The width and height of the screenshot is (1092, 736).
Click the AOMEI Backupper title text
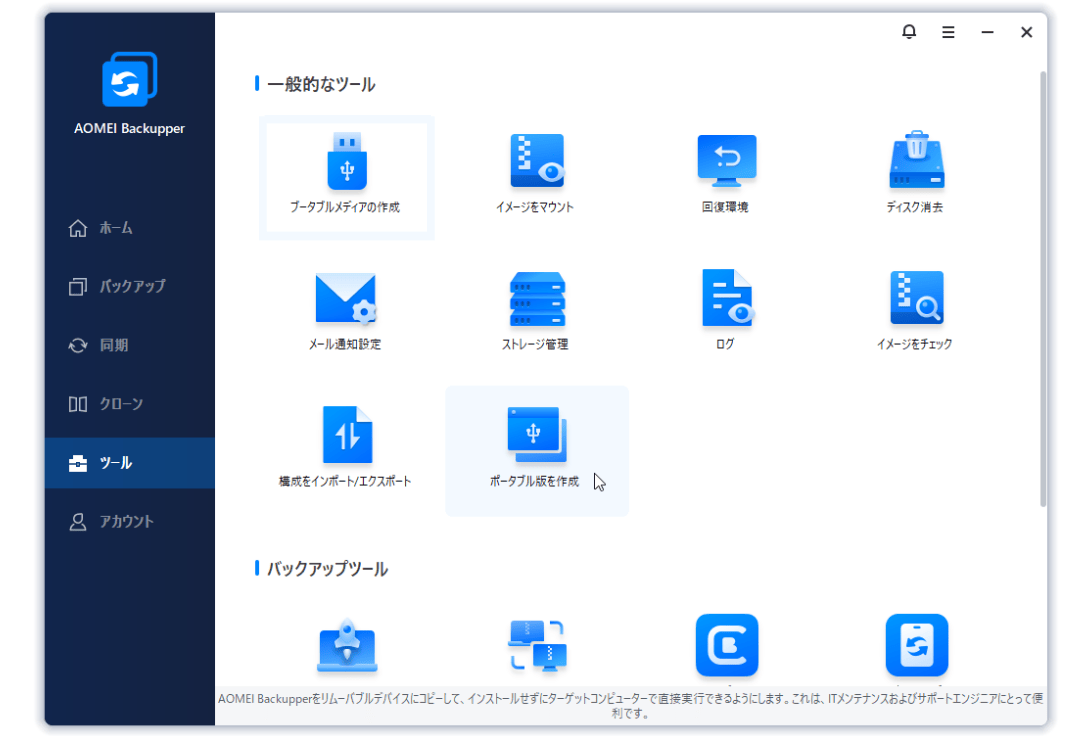tap(130, 129)
